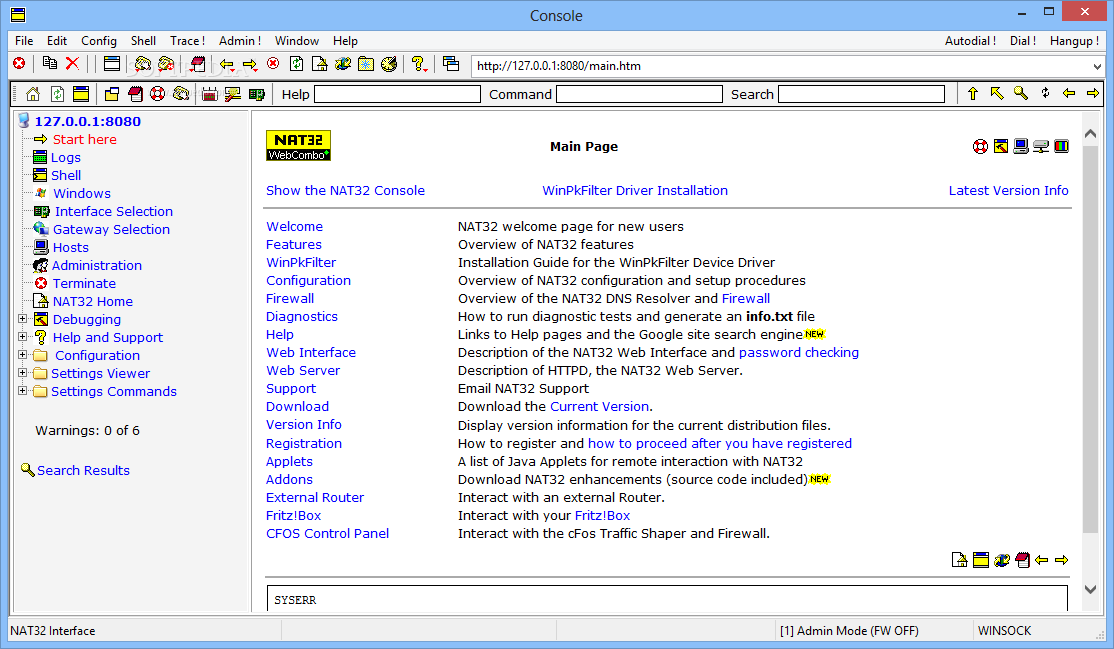
Task: Click the right arrow icon at page bottom
Action: (x=1061, y=560)
